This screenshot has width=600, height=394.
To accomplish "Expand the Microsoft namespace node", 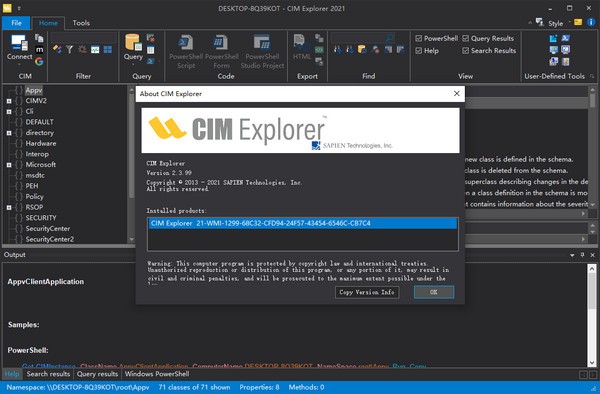I will pyautogui.click(x=9, y=165).
